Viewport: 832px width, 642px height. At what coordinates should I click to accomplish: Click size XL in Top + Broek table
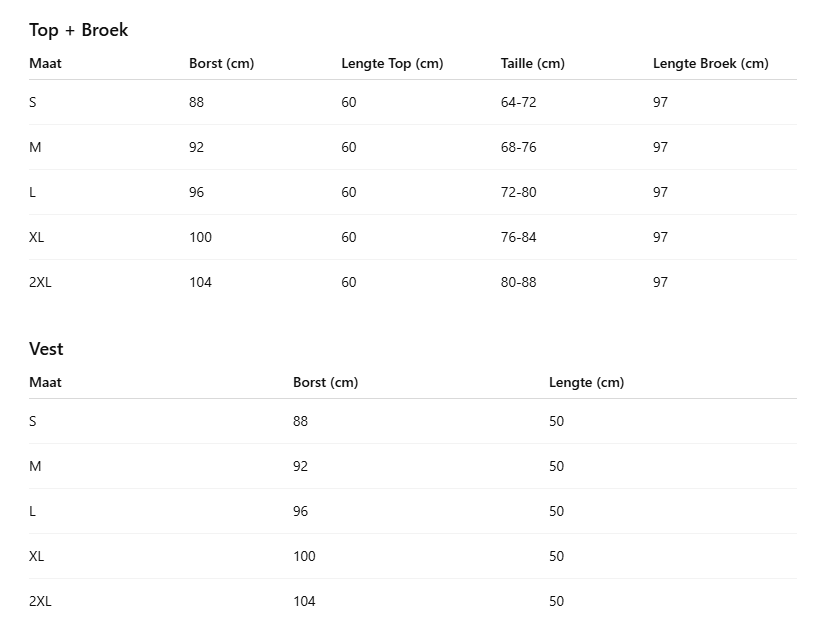tap(37, 237)
